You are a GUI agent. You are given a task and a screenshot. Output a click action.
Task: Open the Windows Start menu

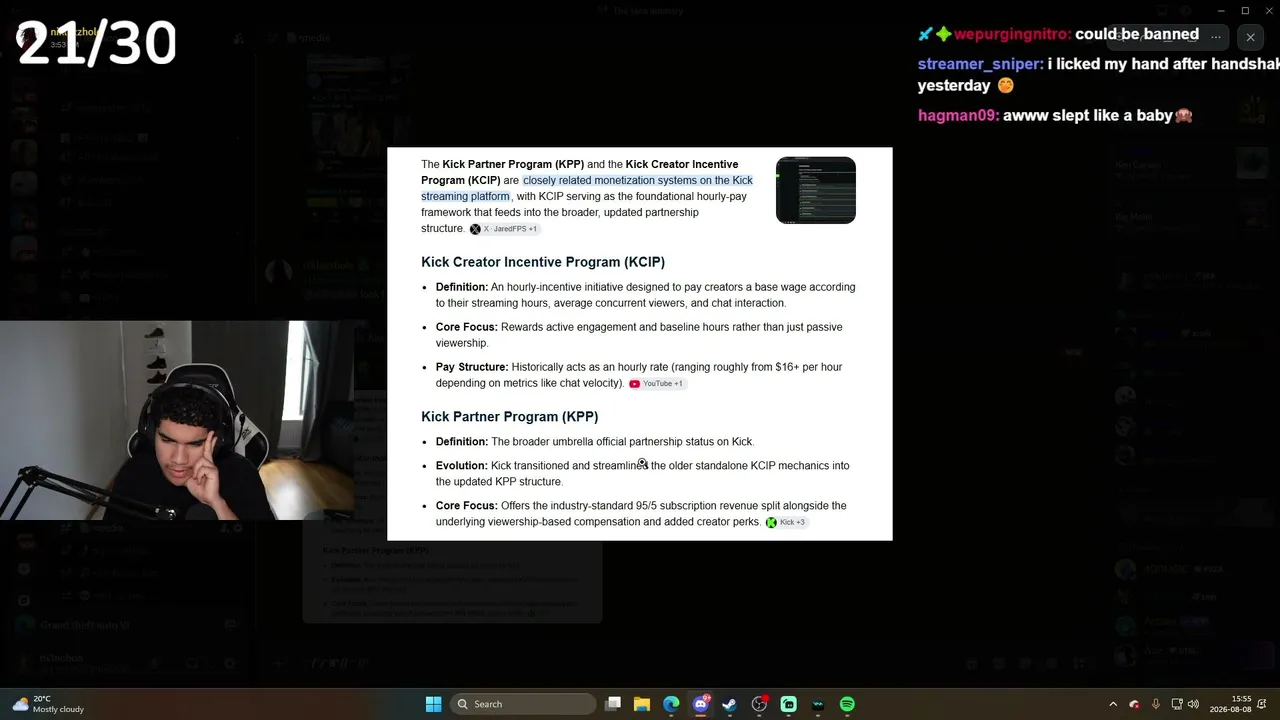433,704
